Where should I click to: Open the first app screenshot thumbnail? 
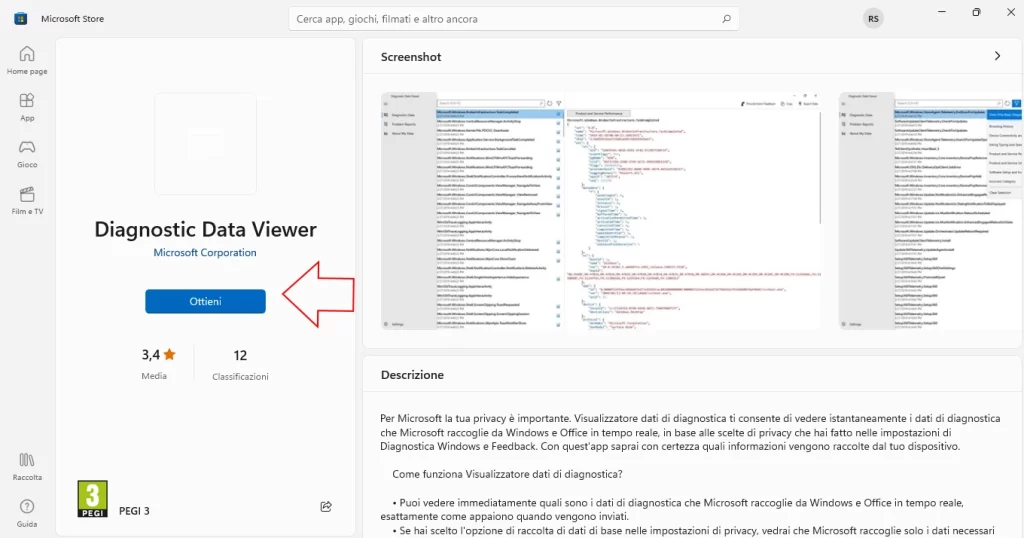[601, 211]
